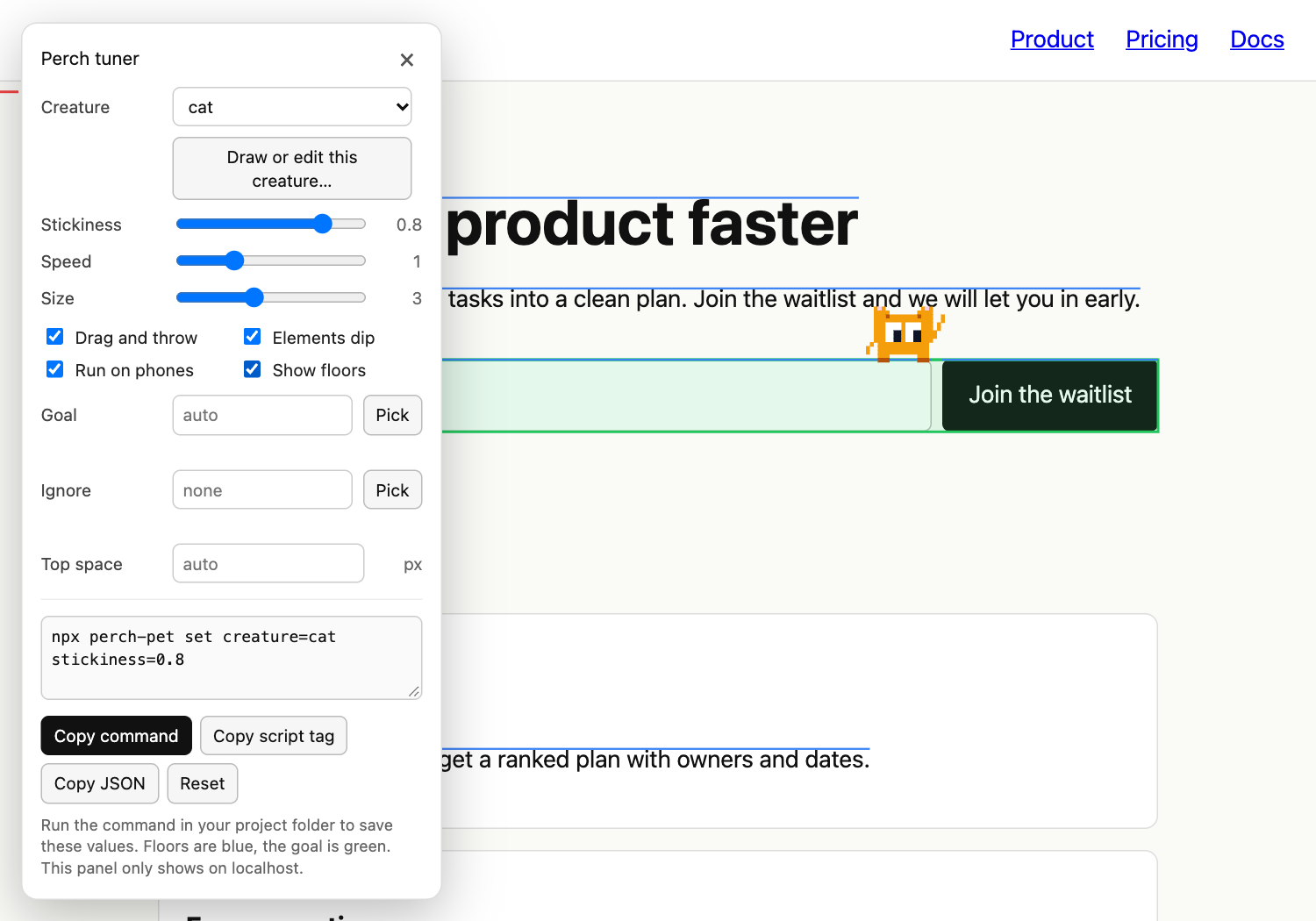Close the Perch tuner panel
Image resolution: width=1316 pixels, height=921 pixels.
point(406,60)
